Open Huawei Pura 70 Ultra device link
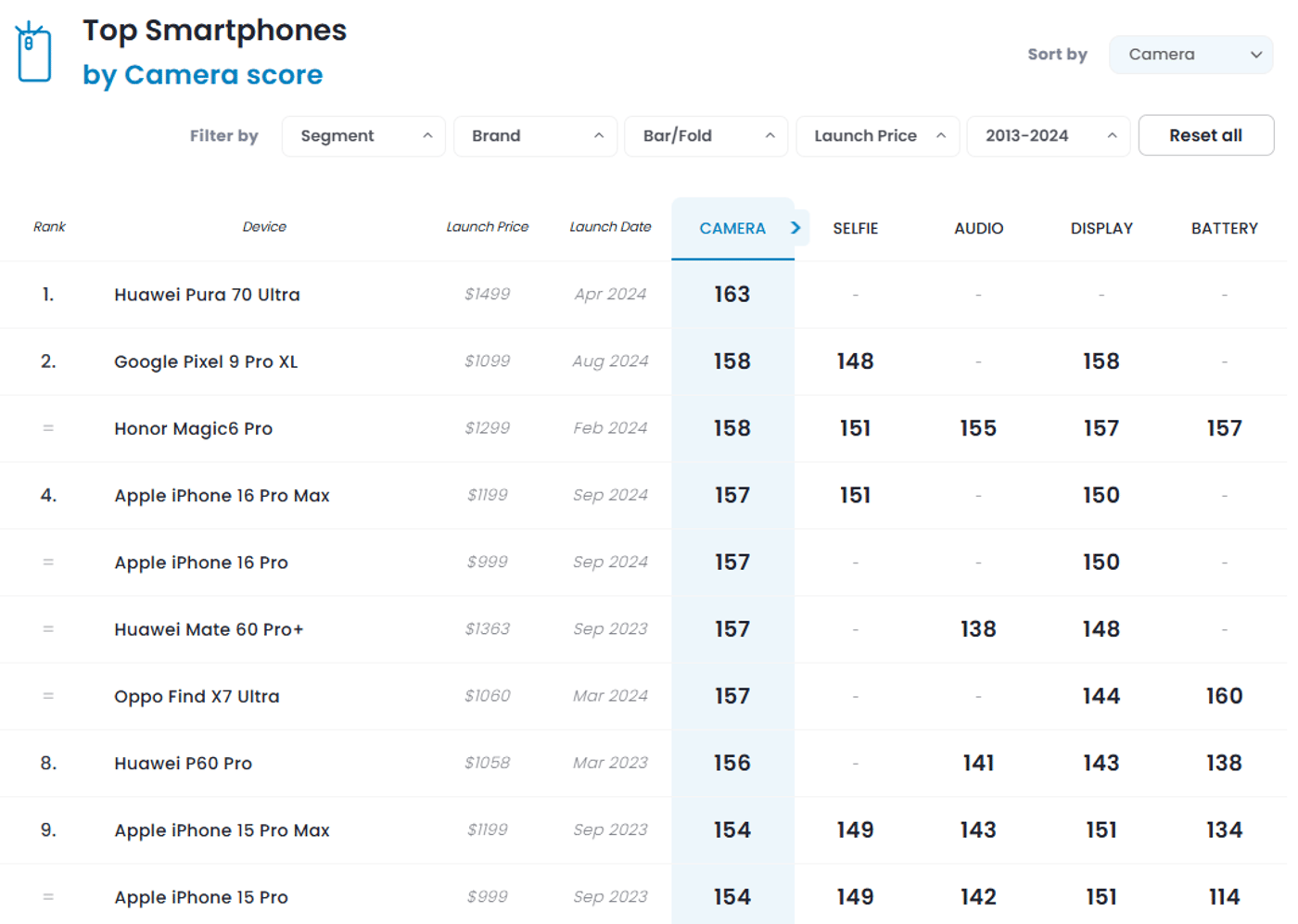The width and height of the screenshot is (1298, 924). click(x=207, y=295)
